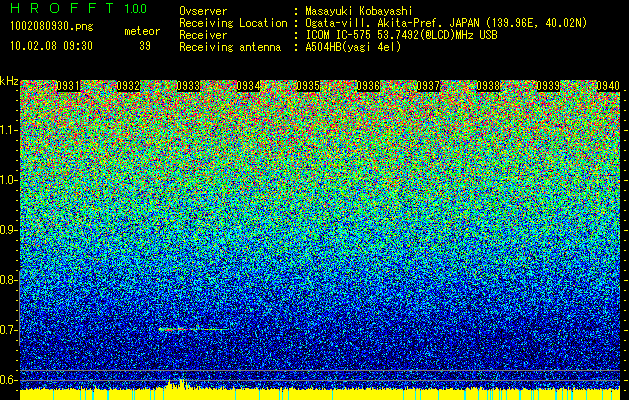The width and height of the screenshot is (629, 400).
Task: Click the 0.8 frequency axis label
Action: coord(8,280)
